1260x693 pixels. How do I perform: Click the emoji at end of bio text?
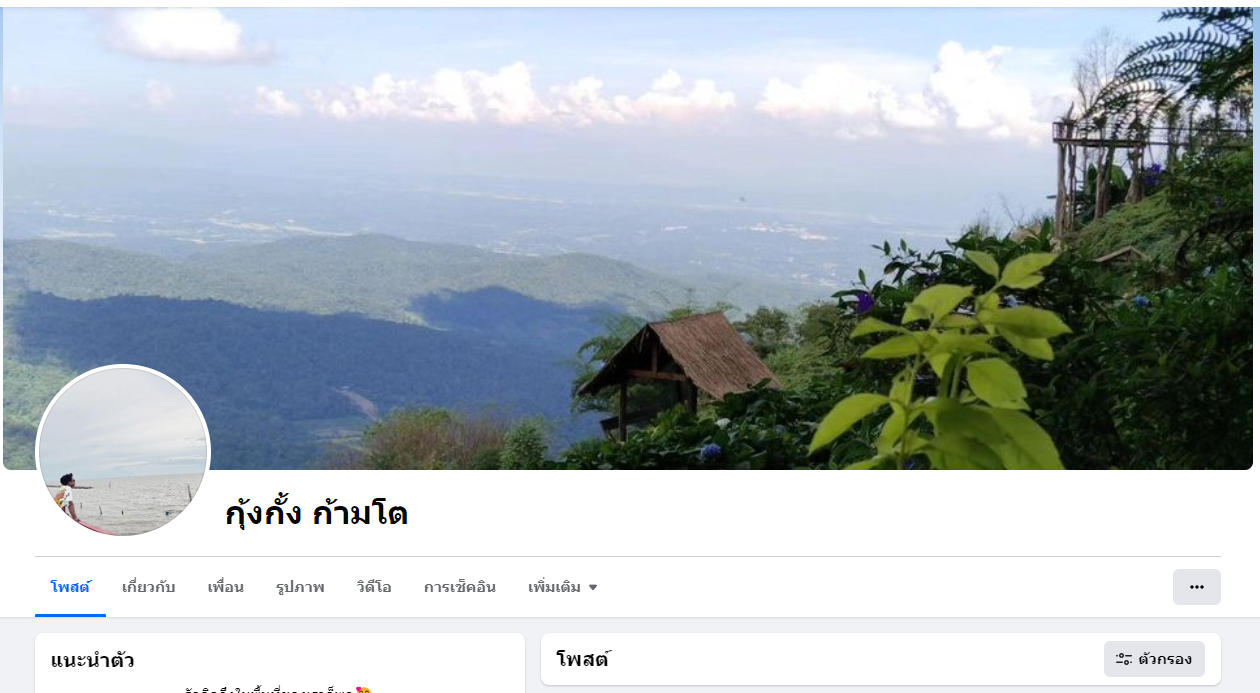(x=363, y=690)
